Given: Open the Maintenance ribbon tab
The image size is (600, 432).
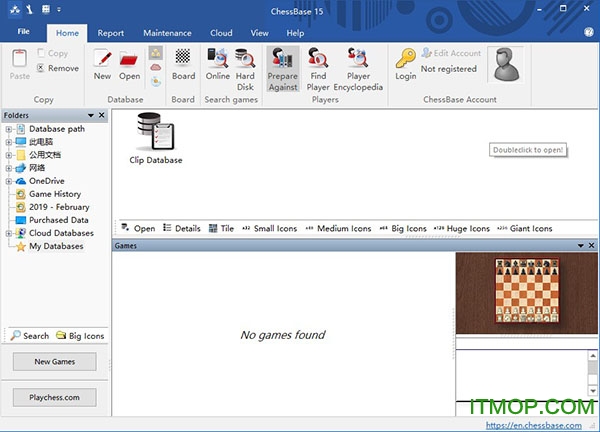Looking at the screenshot, I should point(167,33).
